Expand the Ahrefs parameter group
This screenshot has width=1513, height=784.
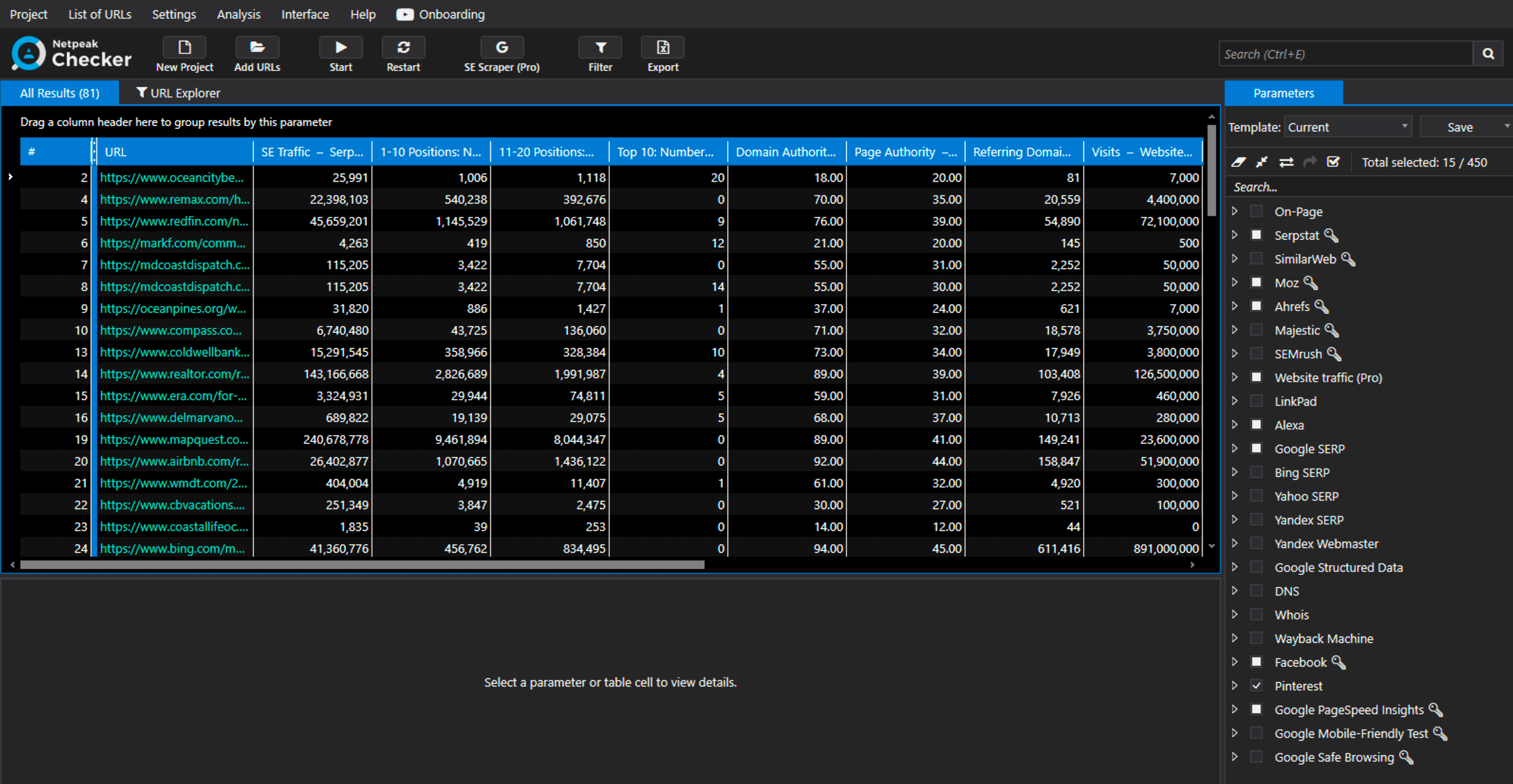click(x=1235, y=306)
